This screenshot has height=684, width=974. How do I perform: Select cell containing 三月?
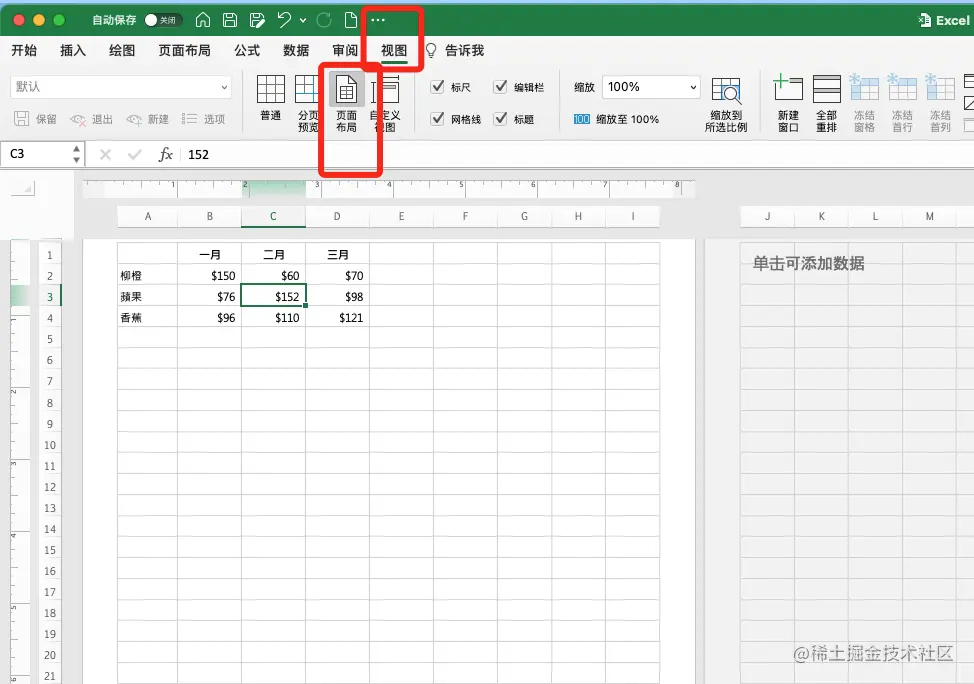tap(337, 255)
